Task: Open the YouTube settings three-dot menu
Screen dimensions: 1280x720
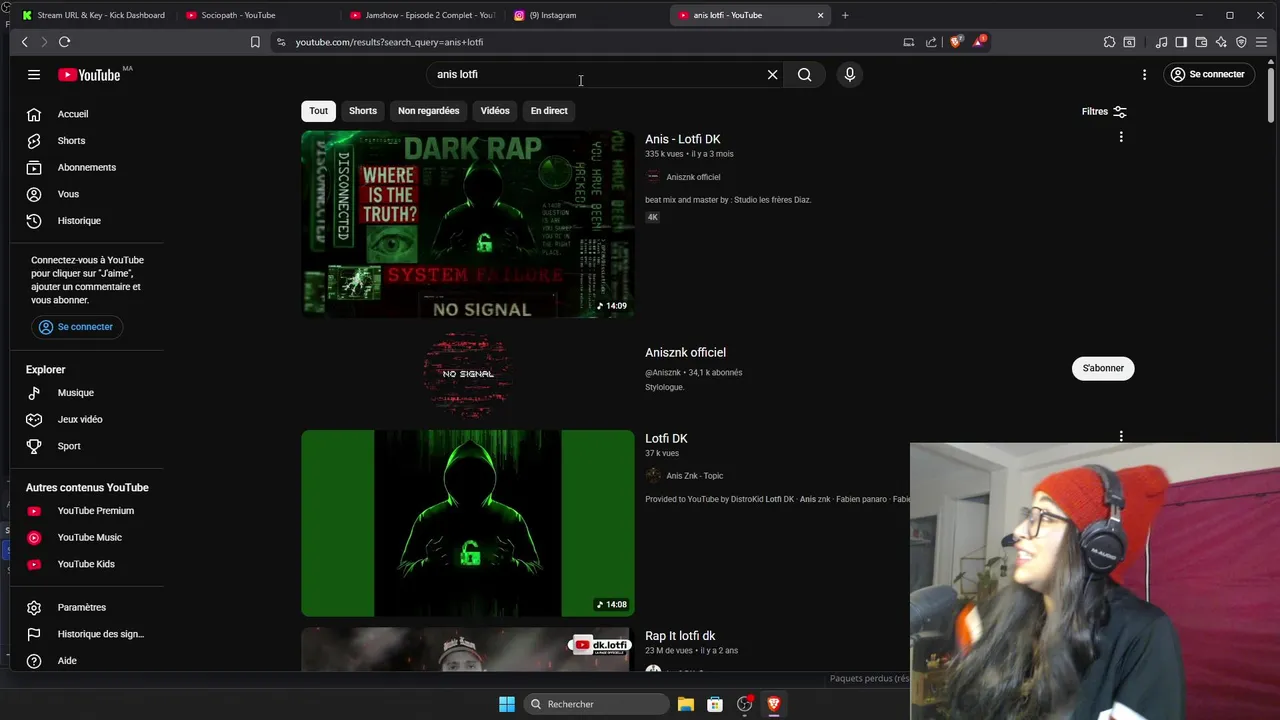Action: tap(1144, 74)
